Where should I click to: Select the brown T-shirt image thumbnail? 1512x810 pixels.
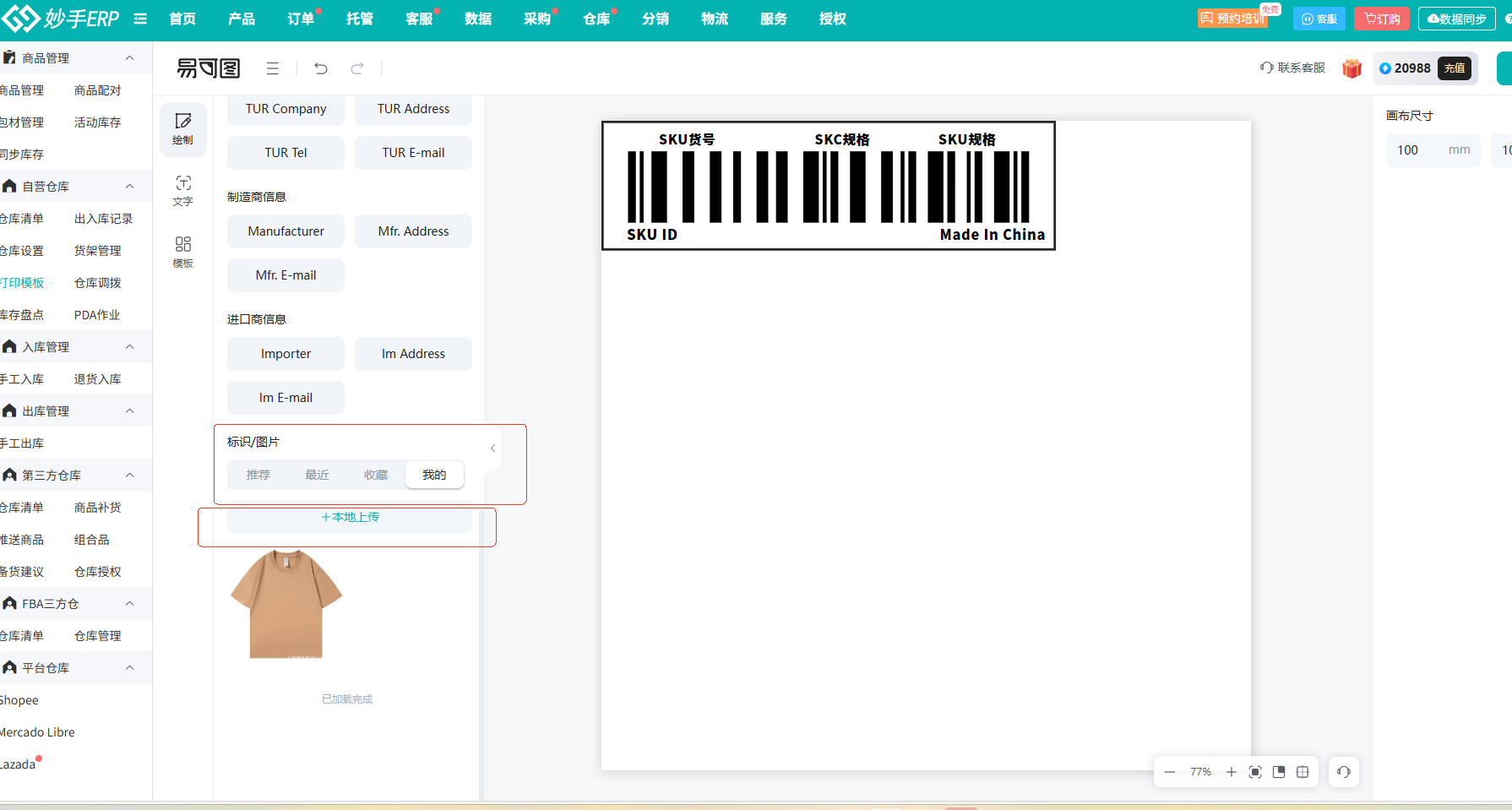(x=286, y=604)
